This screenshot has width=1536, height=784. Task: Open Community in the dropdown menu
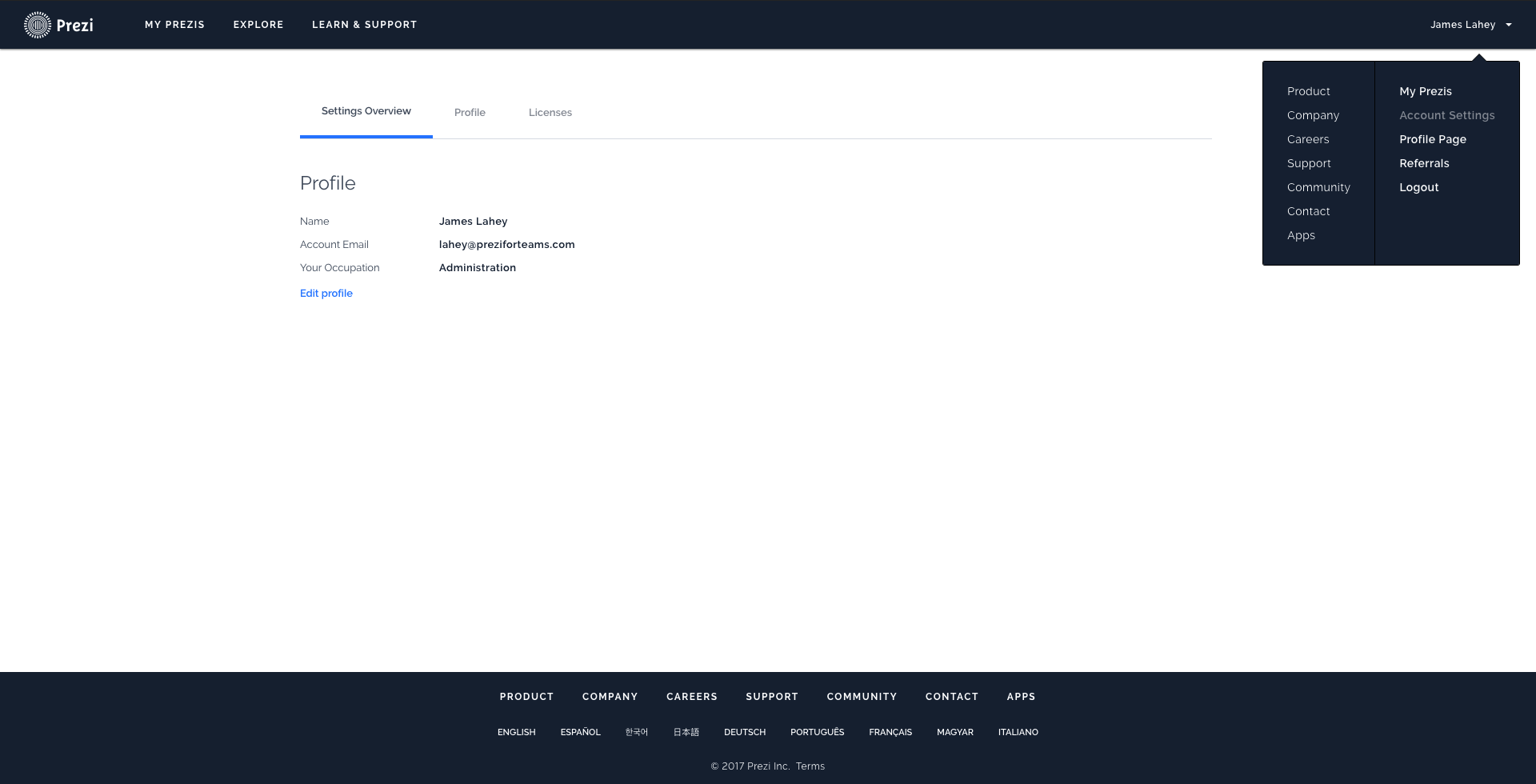[x=1318, y=187]
